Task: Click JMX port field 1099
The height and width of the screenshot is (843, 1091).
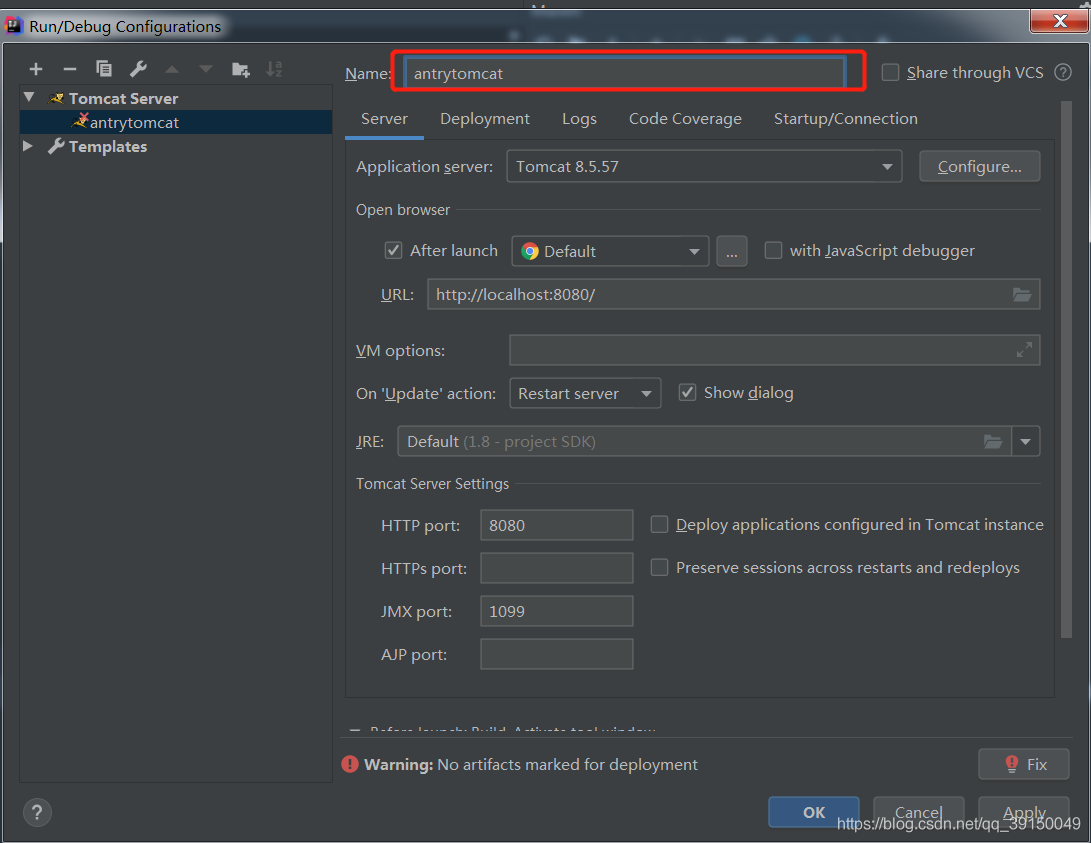Action: point(557,611)
